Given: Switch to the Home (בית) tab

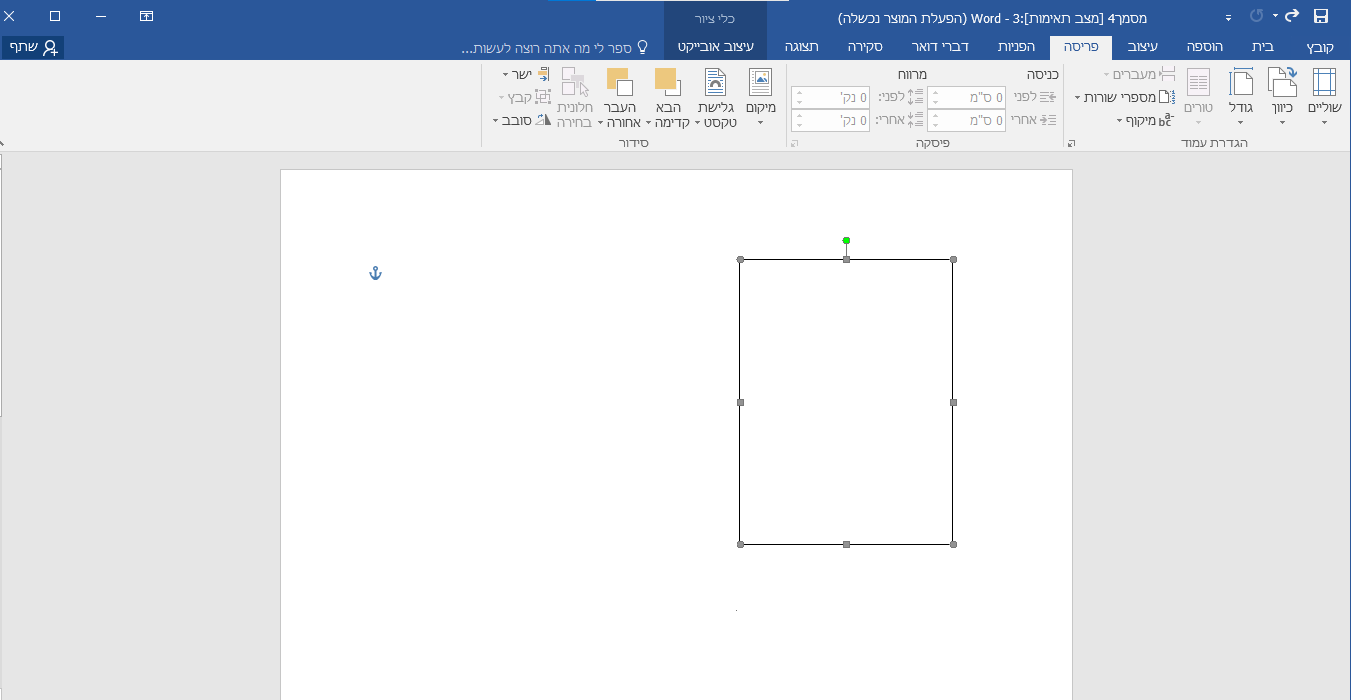Looking at the screenshot, I should (1263, 47).
